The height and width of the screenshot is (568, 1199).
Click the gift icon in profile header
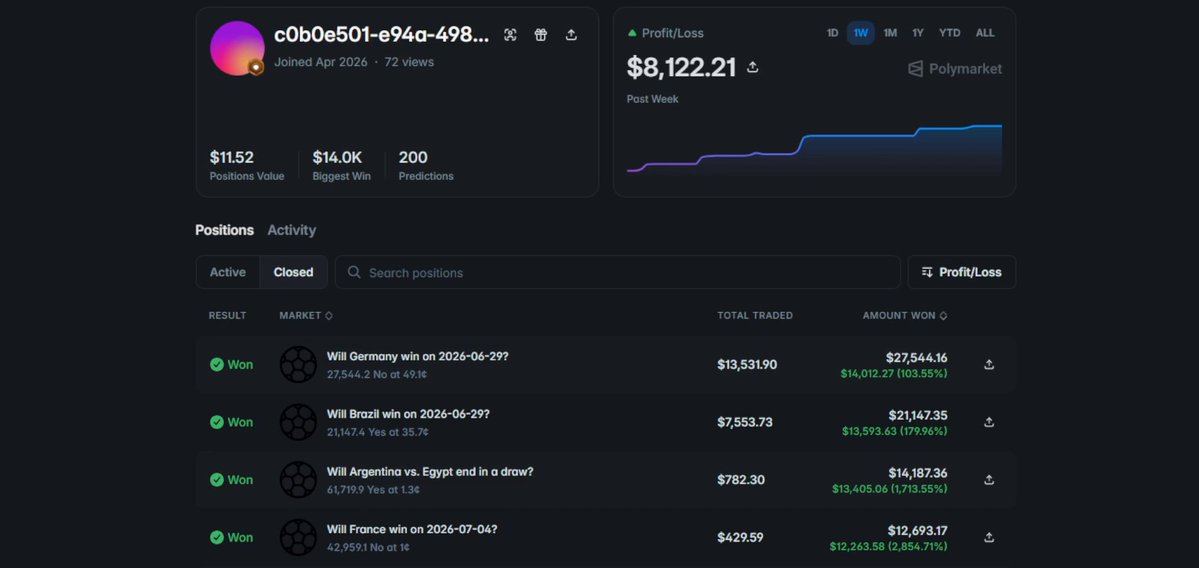(x=541, y=34)
